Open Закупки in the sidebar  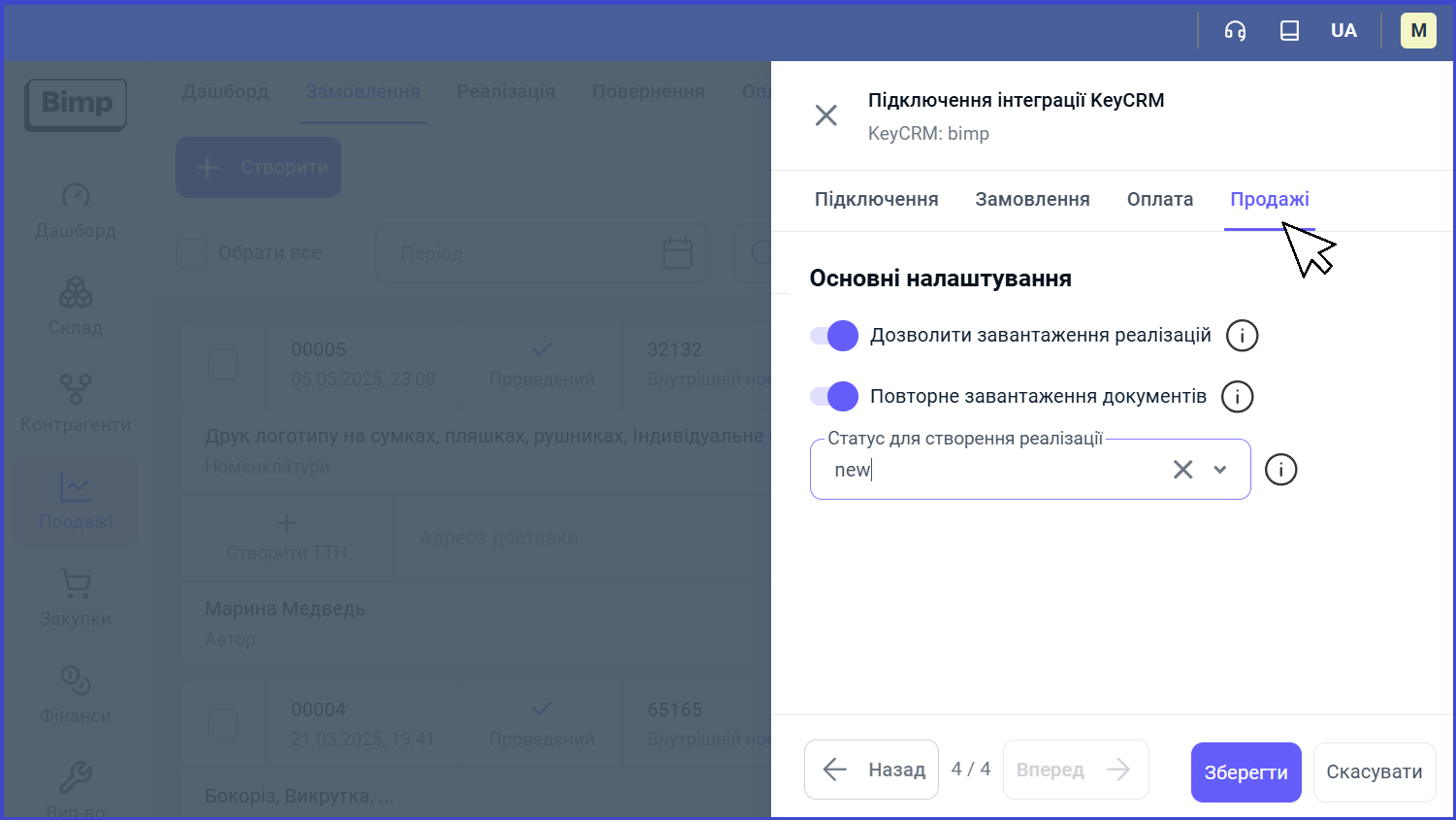click(x=76, y=598)
